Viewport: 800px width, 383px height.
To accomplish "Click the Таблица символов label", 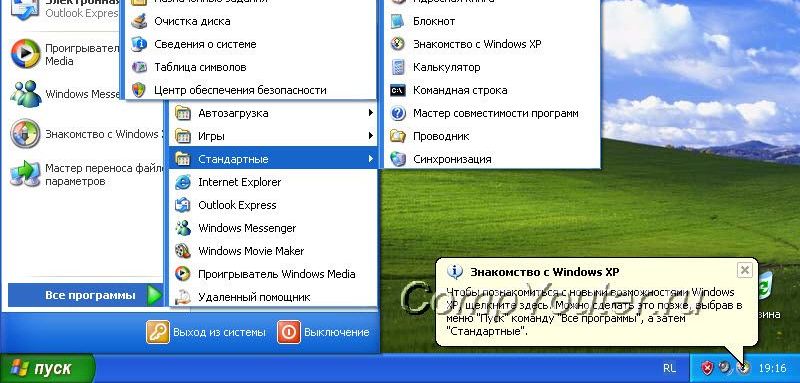I will point(201,67).
